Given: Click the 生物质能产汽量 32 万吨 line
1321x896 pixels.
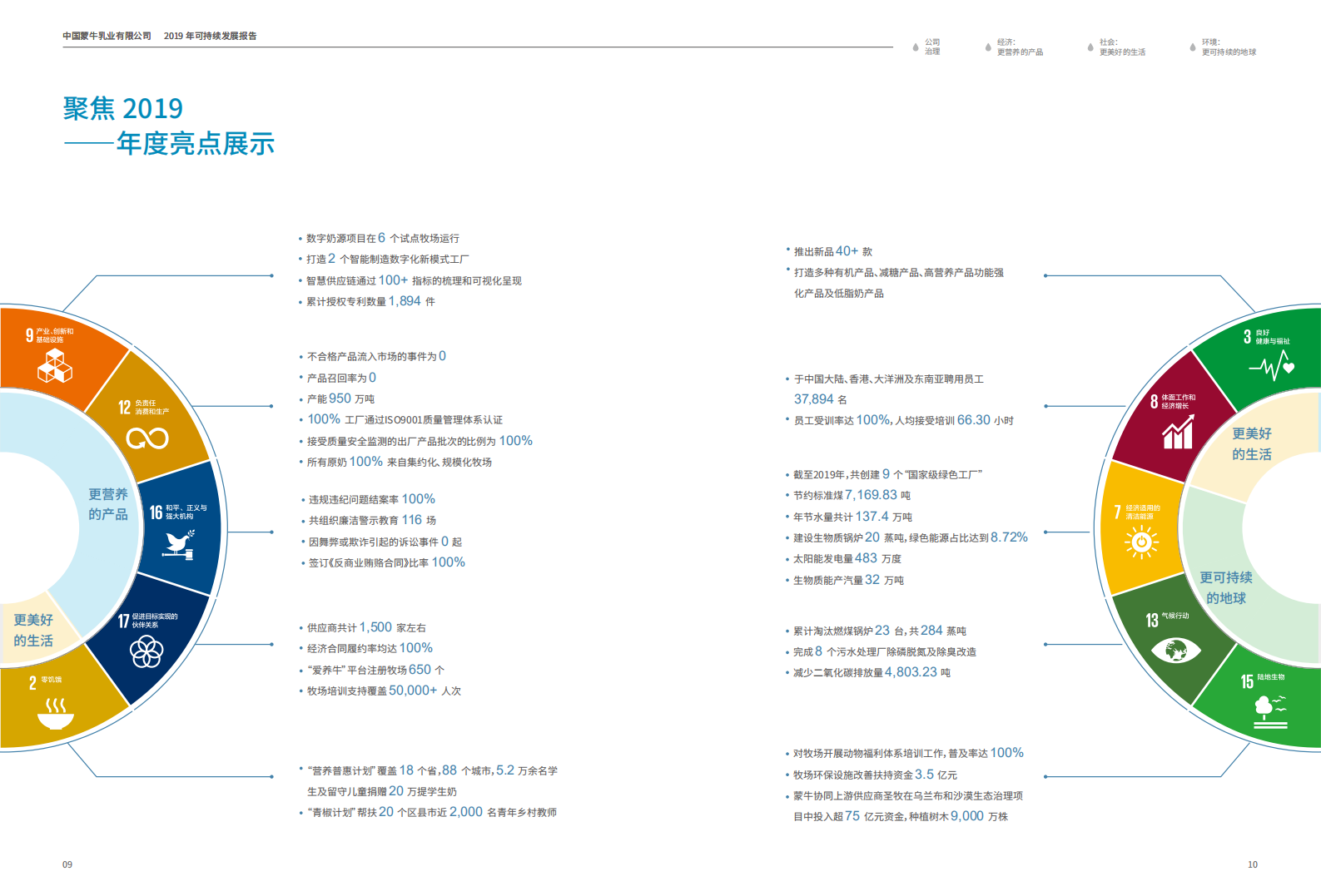Looking at the screenshot, I should coord(848,580).
